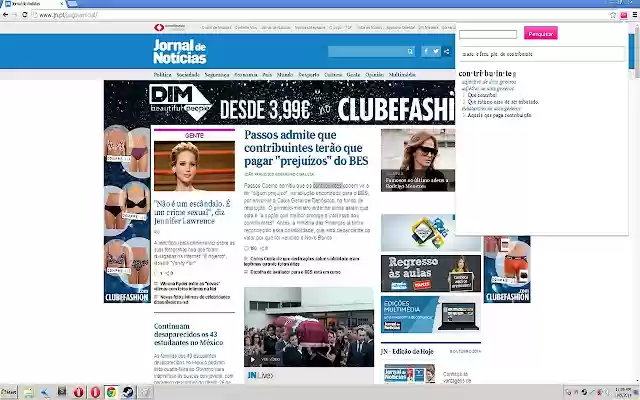Click the browser back arrow

coord(5,15)
